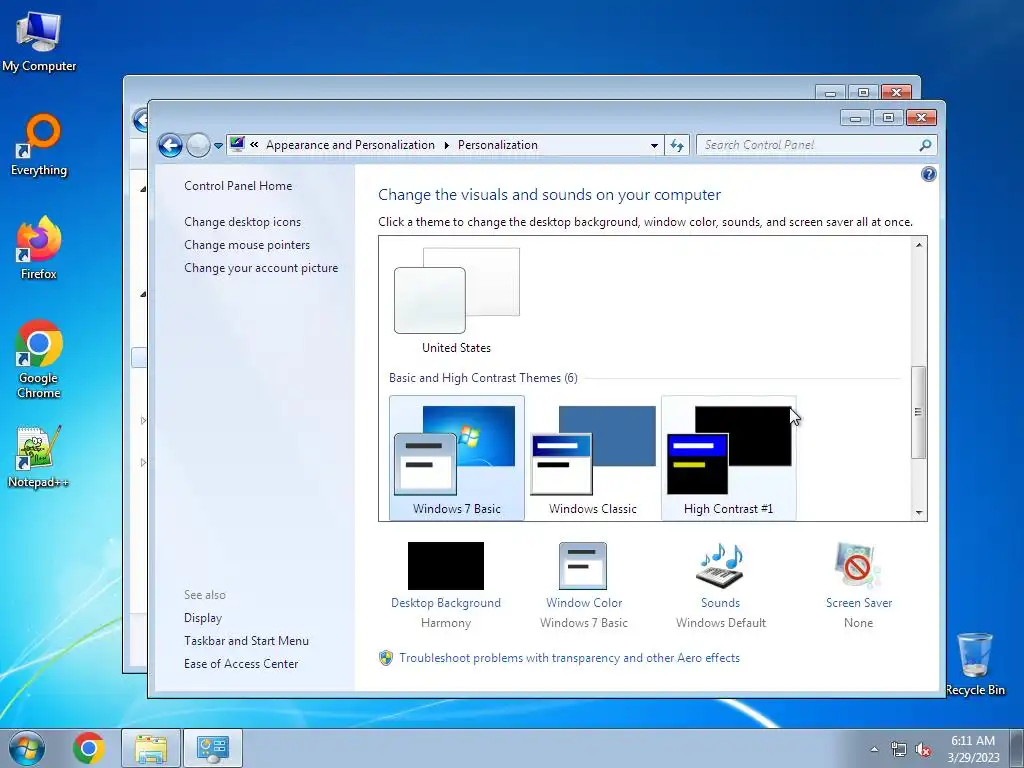Expand the breadcrumb arrow before Personalization

click(447, 145)
